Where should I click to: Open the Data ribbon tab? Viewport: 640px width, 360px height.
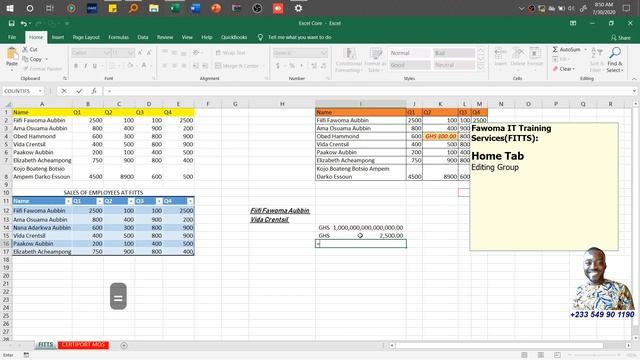pos(143,37)
